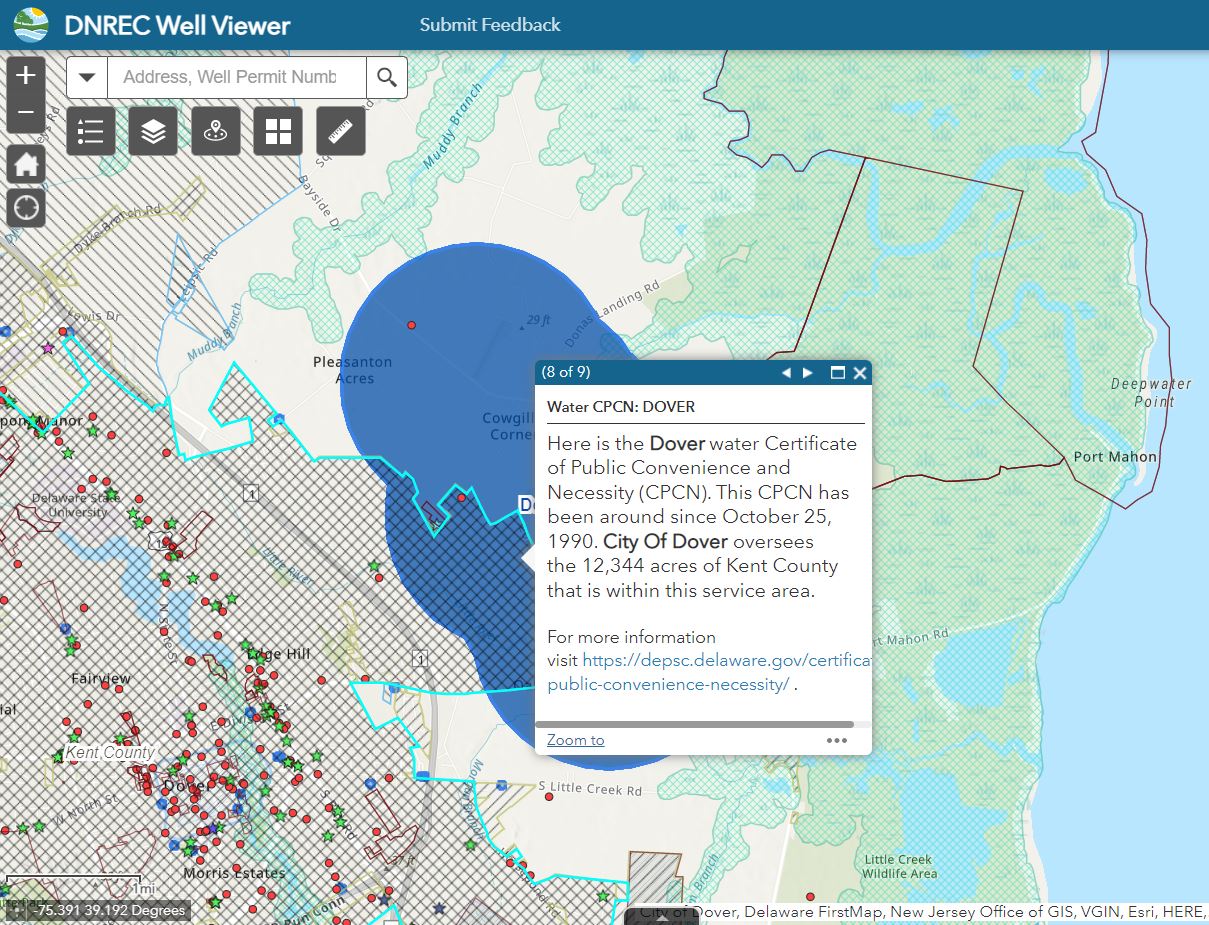The width and height of the screenshot is (1209, 925).
Task: Run search with the magnifier icon
Action: point(388,77)
